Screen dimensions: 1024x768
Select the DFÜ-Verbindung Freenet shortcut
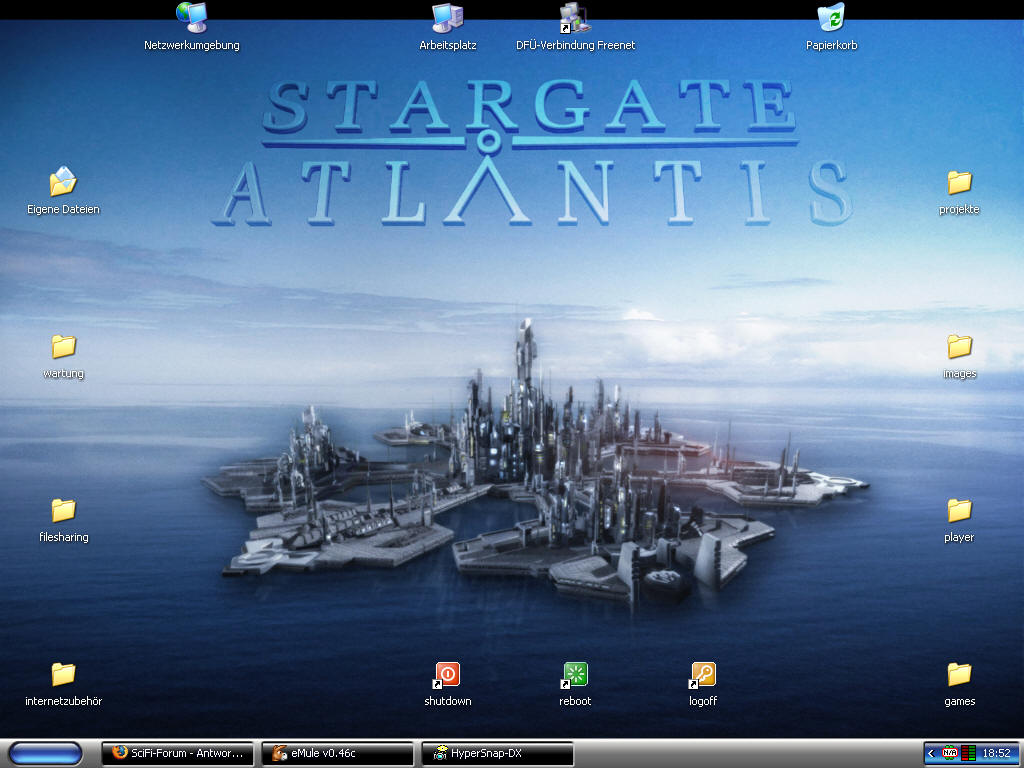575,18
